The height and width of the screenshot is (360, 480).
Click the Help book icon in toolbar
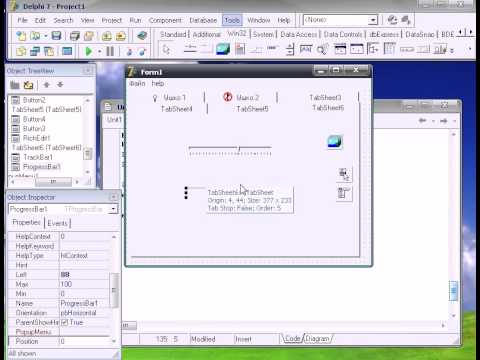pos(142,36)
